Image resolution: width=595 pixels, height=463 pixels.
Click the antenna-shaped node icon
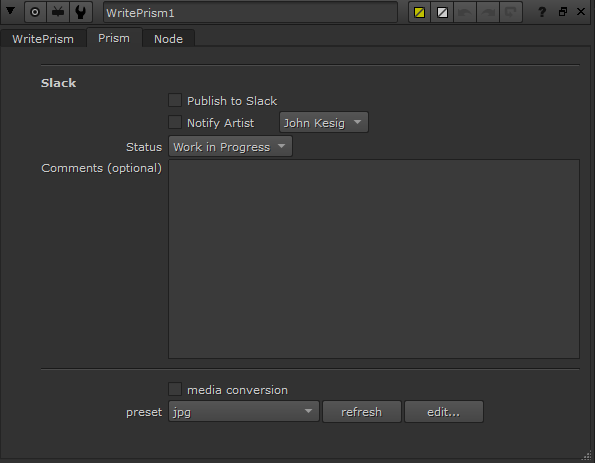58,12
